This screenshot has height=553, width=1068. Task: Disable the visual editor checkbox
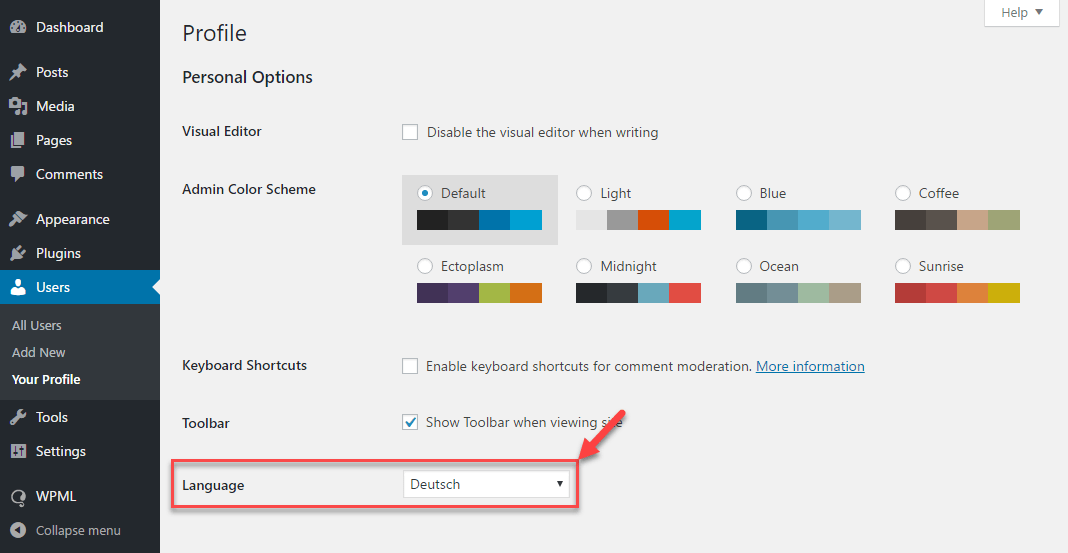pos(410,132)
